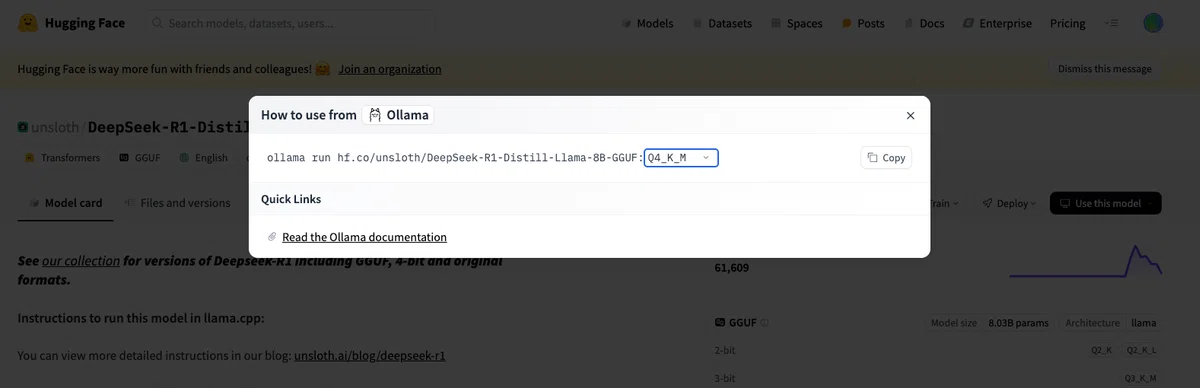
Task: Copy the ollama run command
Action: coord(886,158)
